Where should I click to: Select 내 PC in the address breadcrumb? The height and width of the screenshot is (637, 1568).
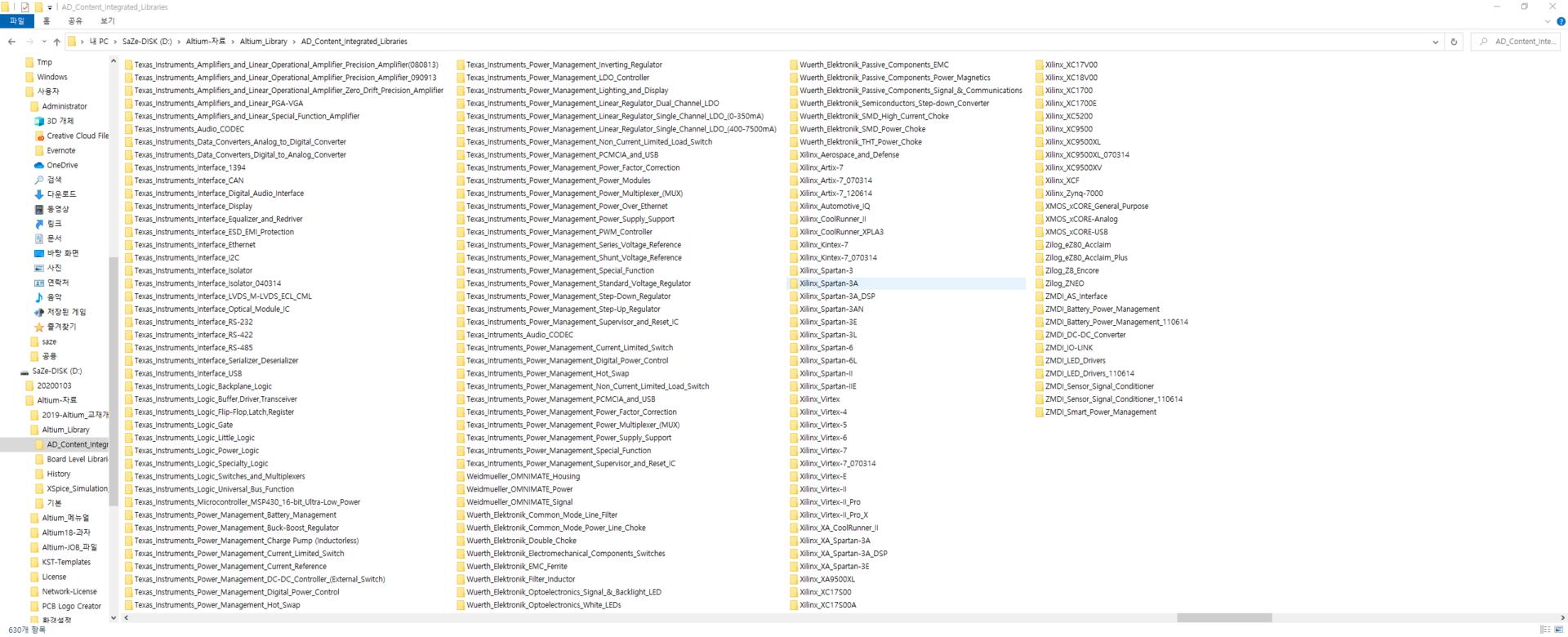click(x=99, y=42)
